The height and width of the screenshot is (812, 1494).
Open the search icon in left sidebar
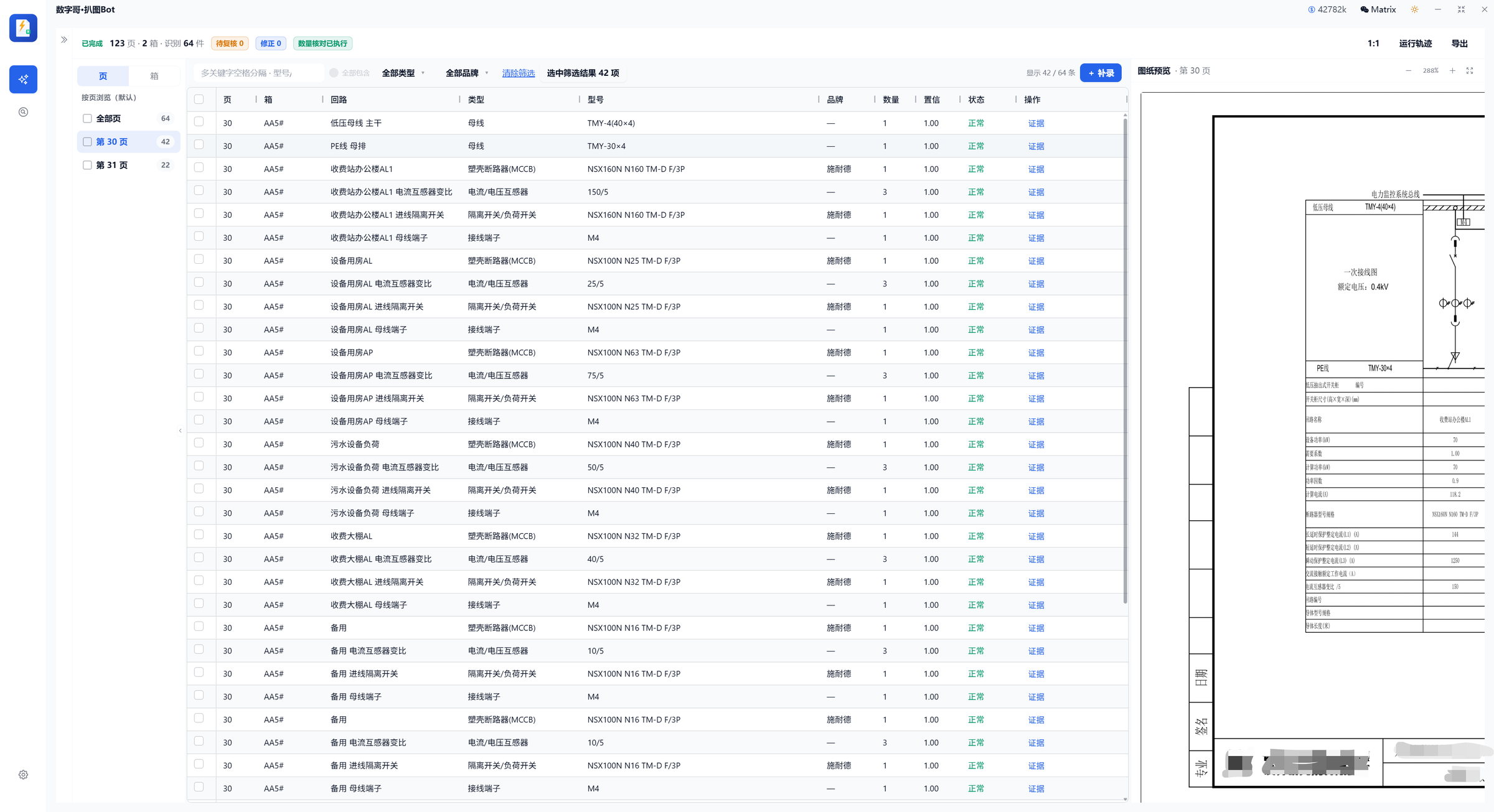[x=23, y=112]
